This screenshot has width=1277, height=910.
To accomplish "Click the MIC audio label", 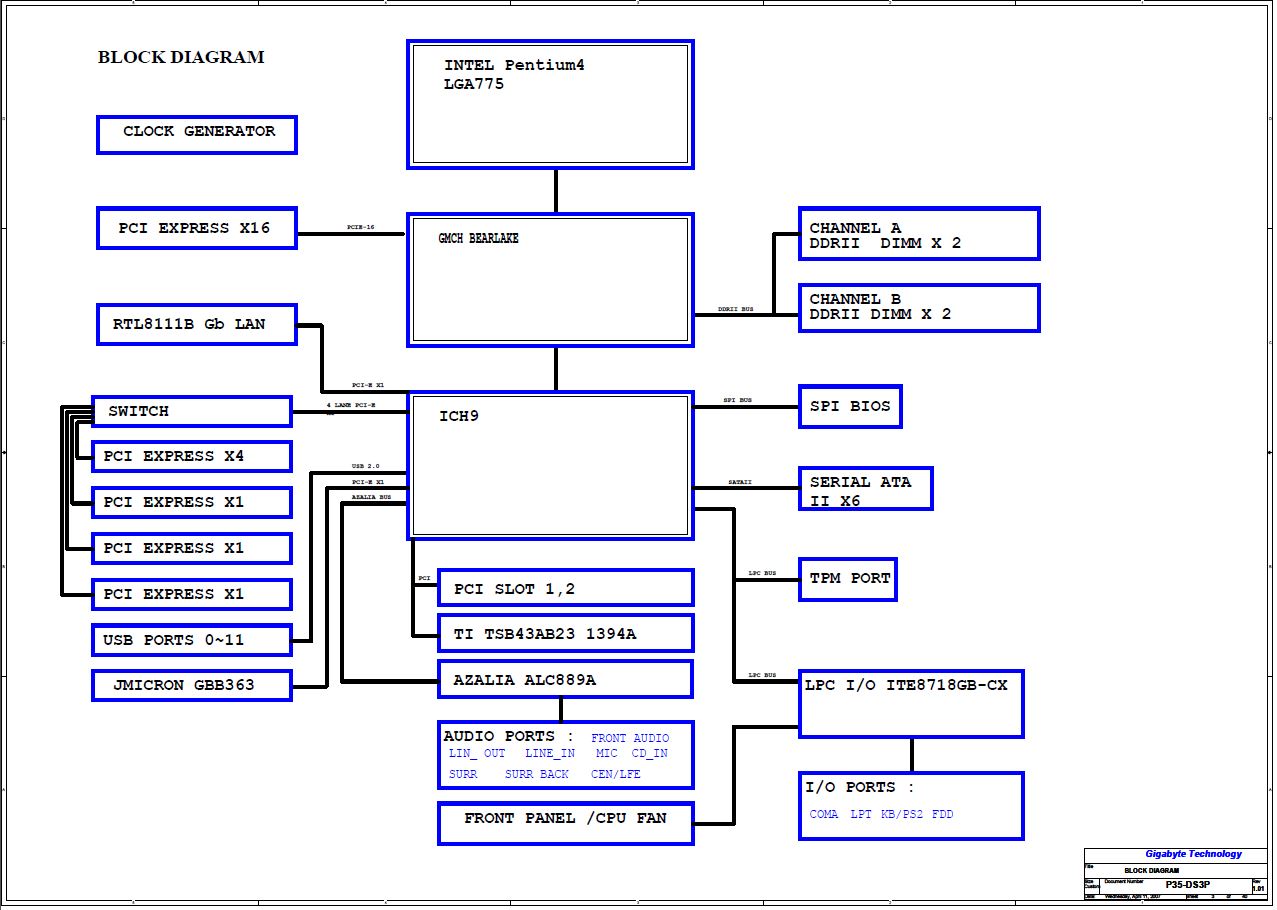I will pyautogui.click(x=606, y=753).
